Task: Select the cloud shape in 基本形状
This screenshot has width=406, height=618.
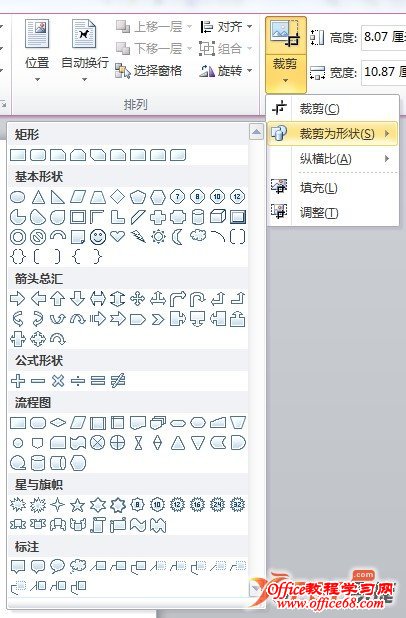Action: pos(198,236)
